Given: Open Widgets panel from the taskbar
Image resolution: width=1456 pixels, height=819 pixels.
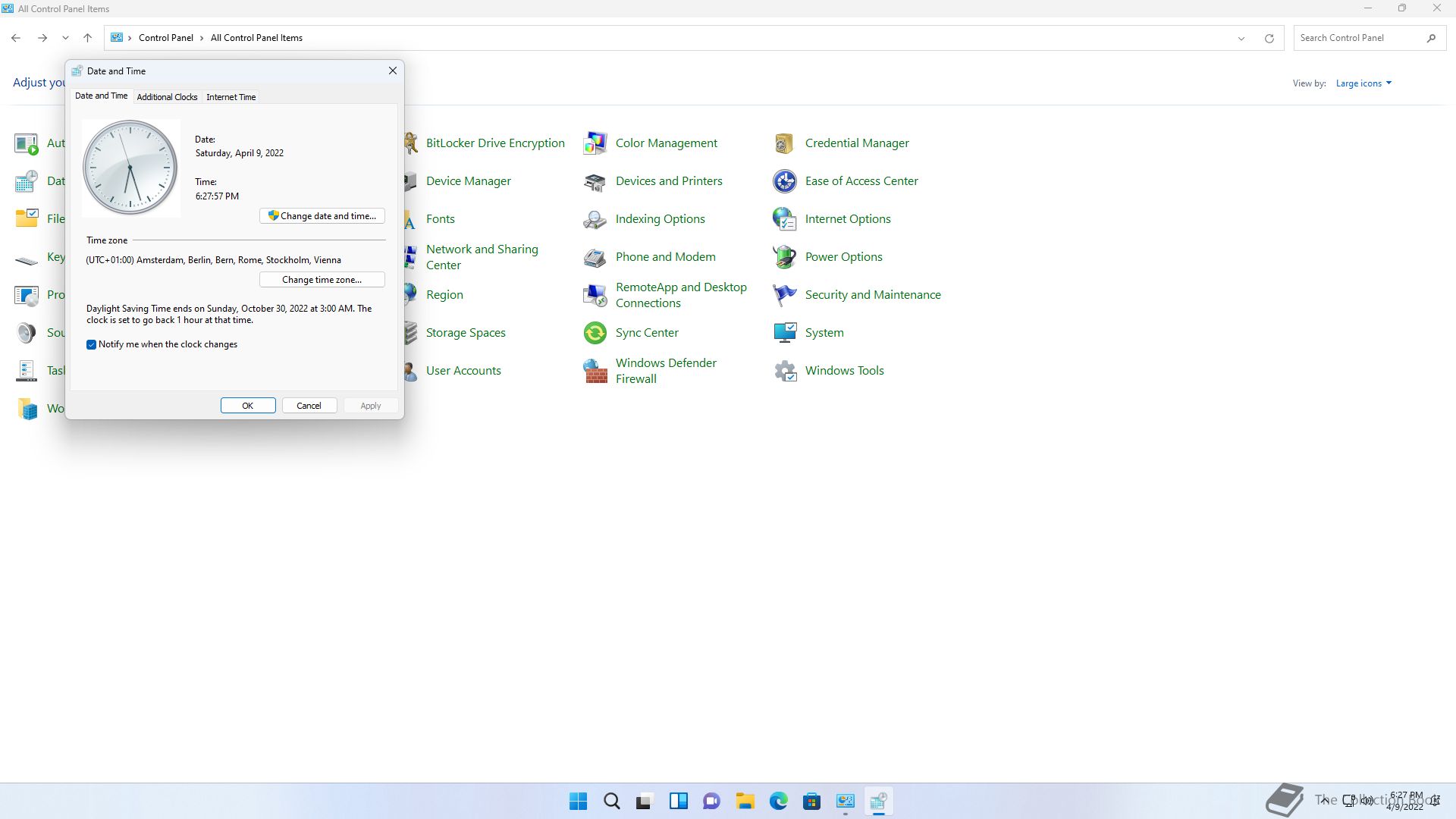Looking at the screenshot, I should (x=678, y=801).
